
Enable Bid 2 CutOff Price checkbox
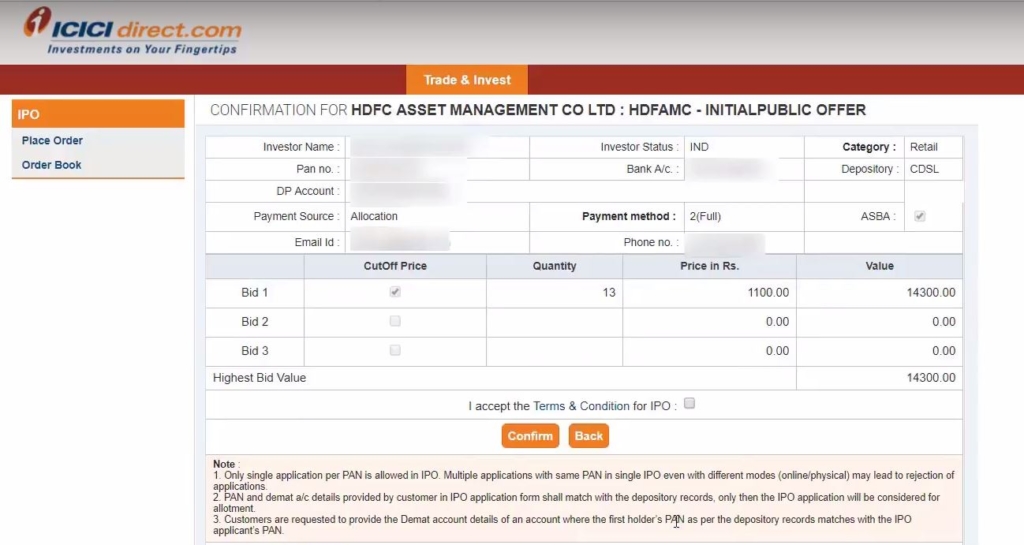pyautogui.click(x=395, y=321)
